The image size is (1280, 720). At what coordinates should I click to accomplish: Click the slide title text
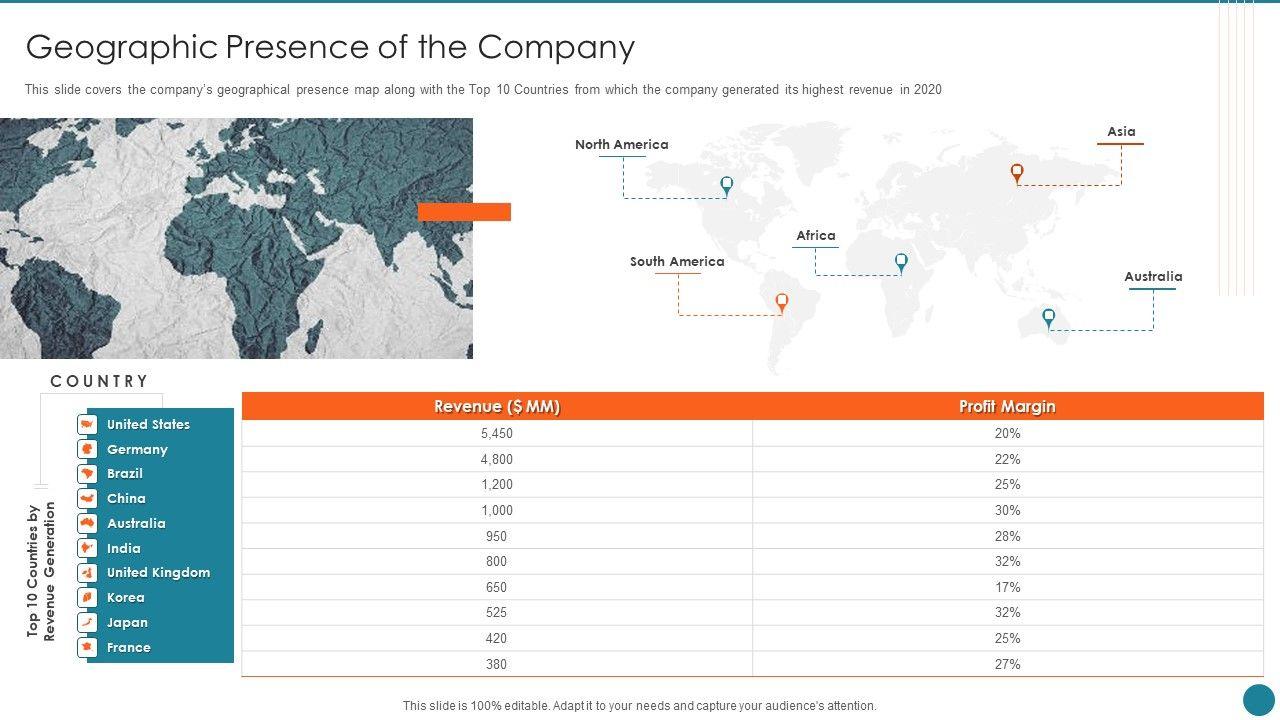[x=330, y=47]
